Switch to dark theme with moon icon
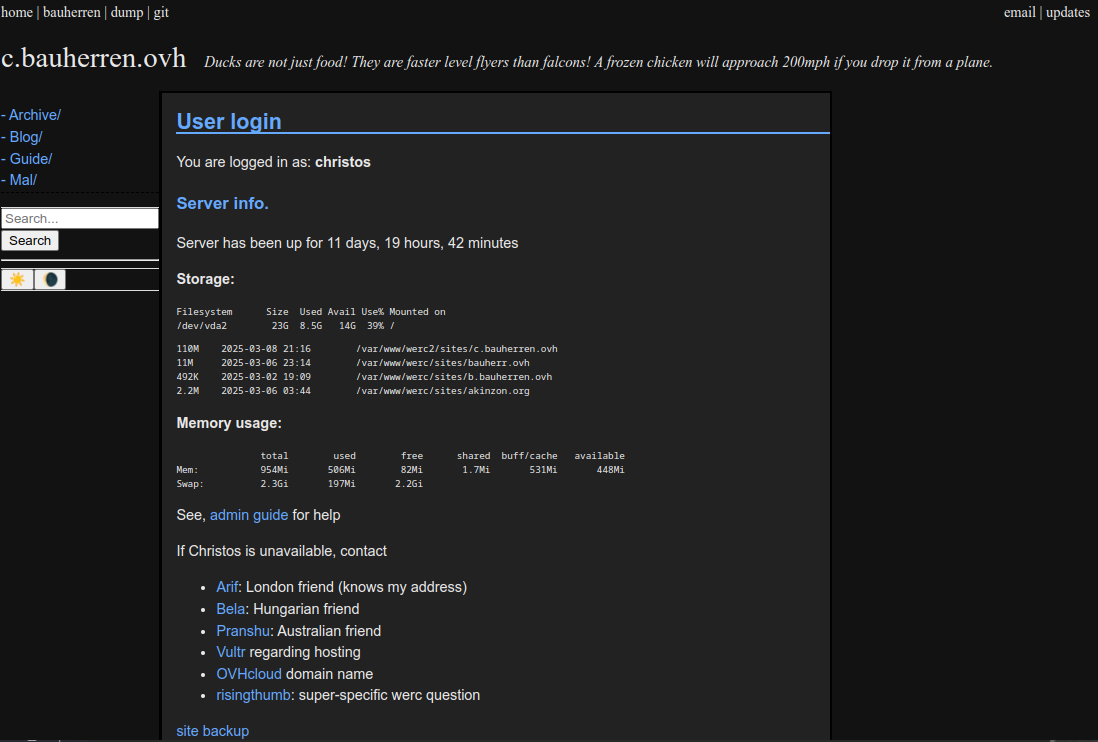This screenshot has width=1098, height=742. point(50,279)
